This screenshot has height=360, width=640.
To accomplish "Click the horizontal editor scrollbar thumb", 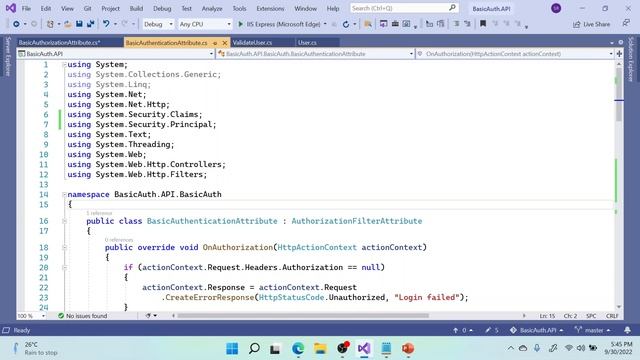I will 303,316.
